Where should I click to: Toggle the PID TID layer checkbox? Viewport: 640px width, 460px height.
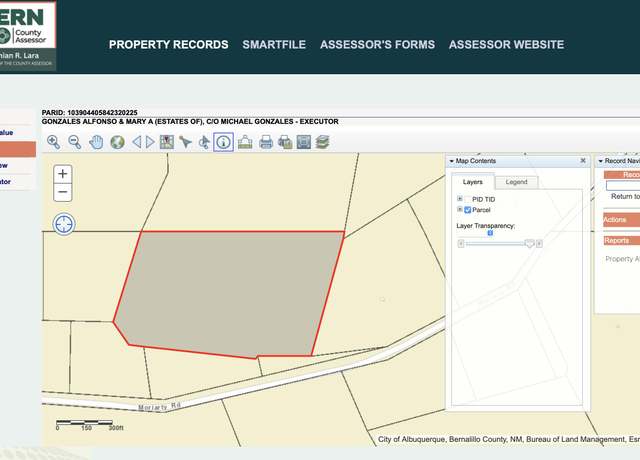point(468,199)
